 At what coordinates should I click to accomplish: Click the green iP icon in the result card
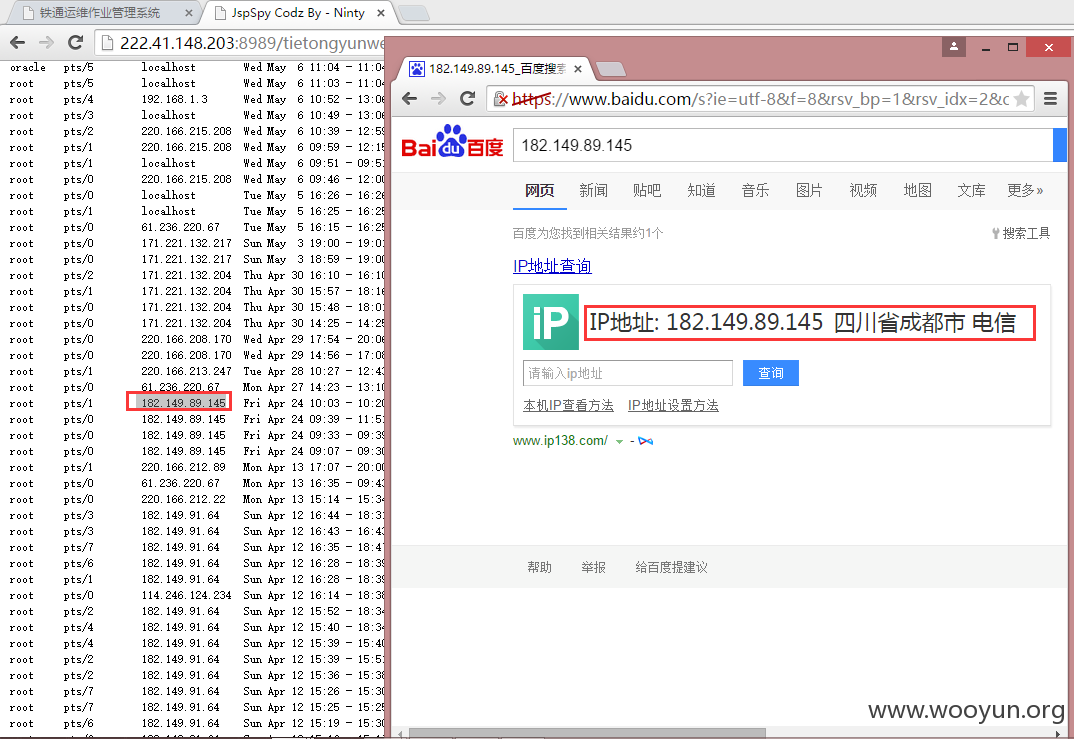point(551,322)
